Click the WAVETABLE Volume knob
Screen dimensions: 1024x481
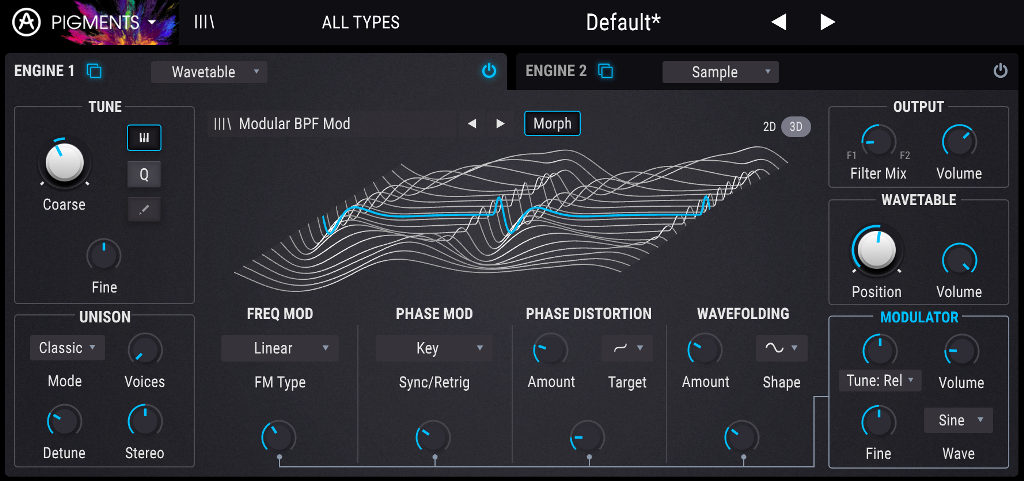(x=959, y=259)
